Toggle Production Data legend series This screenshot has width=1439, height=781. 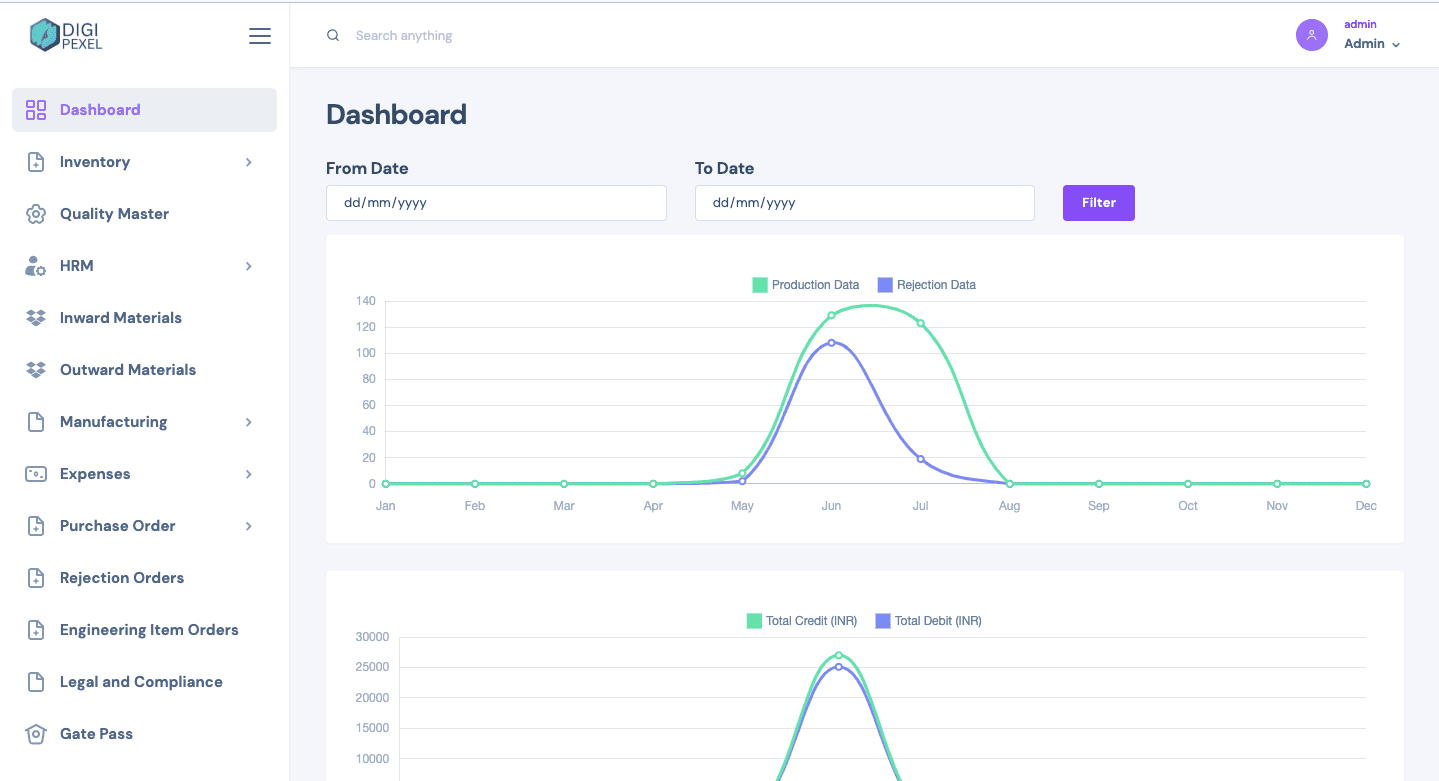(805, 285)
